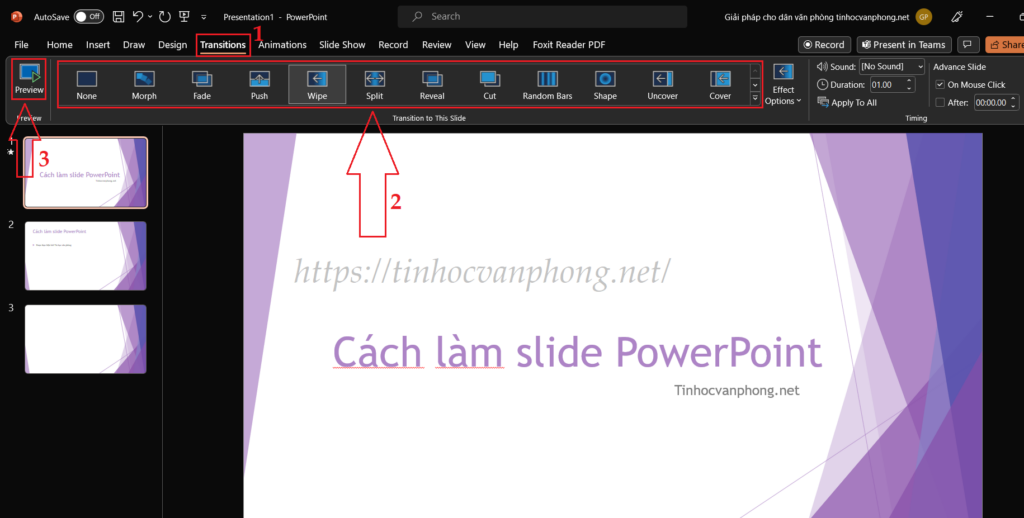This screenshot has width=1024, height=518.
Task: Select the Random Bars transition
Action: pos(547,84)
